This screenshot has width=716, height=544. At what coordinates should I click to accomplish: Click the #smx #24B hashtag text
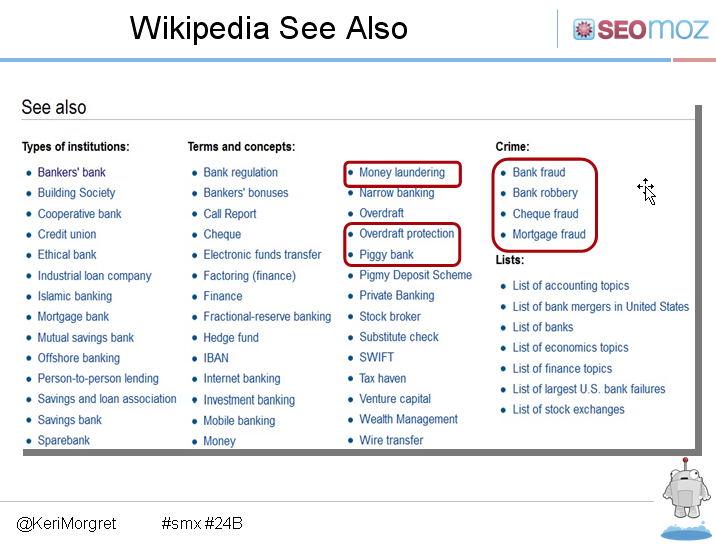202,523
